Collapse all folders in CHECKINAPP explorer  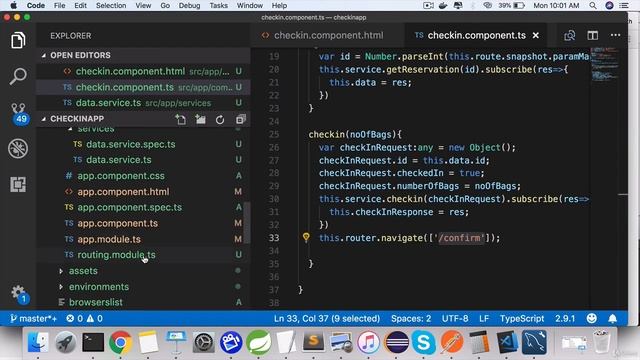[240, 120]
